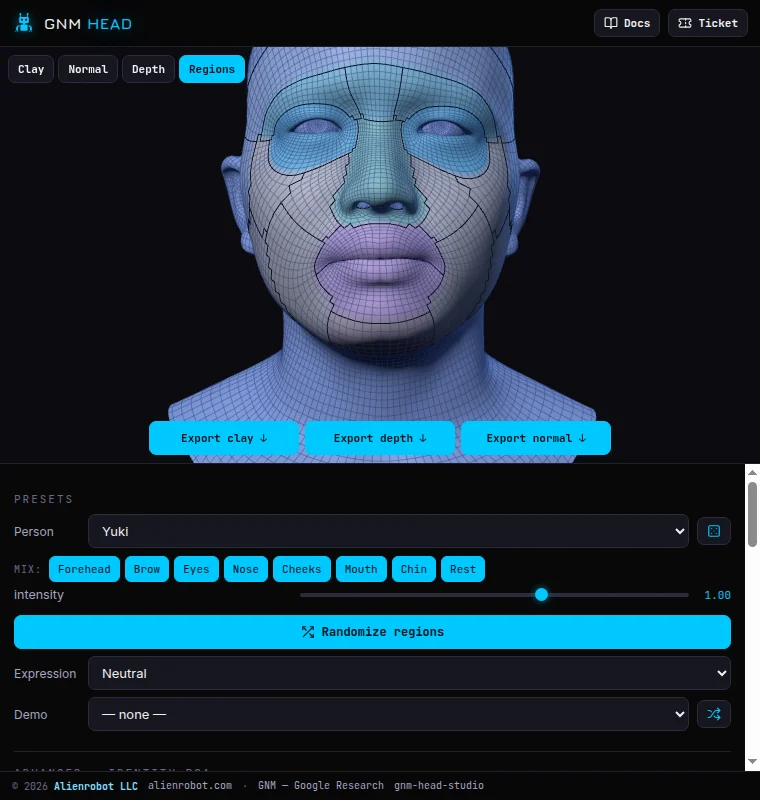This screenshot has height=800, width=760.
Task: Disable the Chin mix region
Action: point(414,569)
